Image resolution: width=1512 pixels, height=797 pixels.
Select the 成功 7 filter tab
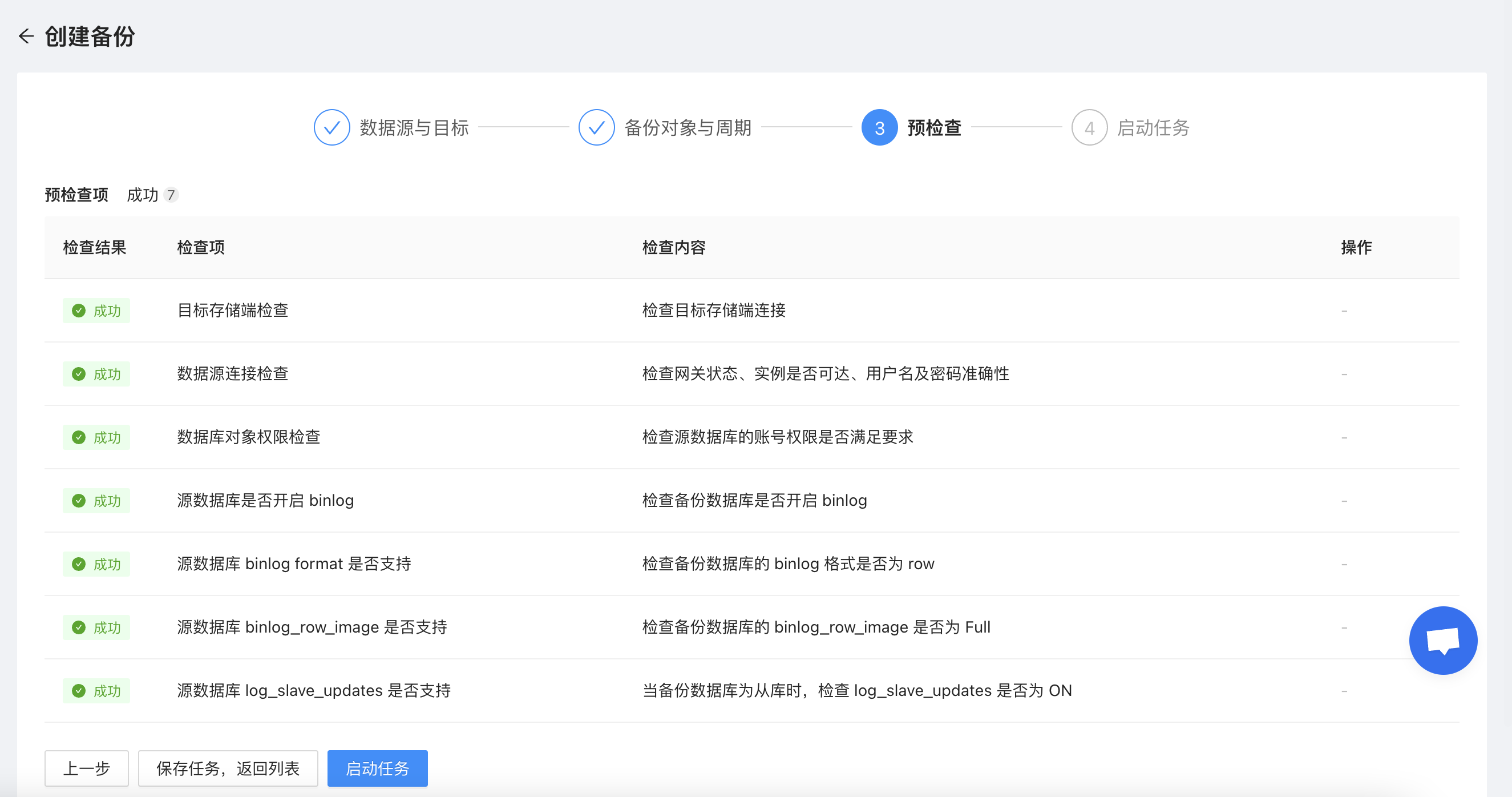coord(152,195)
